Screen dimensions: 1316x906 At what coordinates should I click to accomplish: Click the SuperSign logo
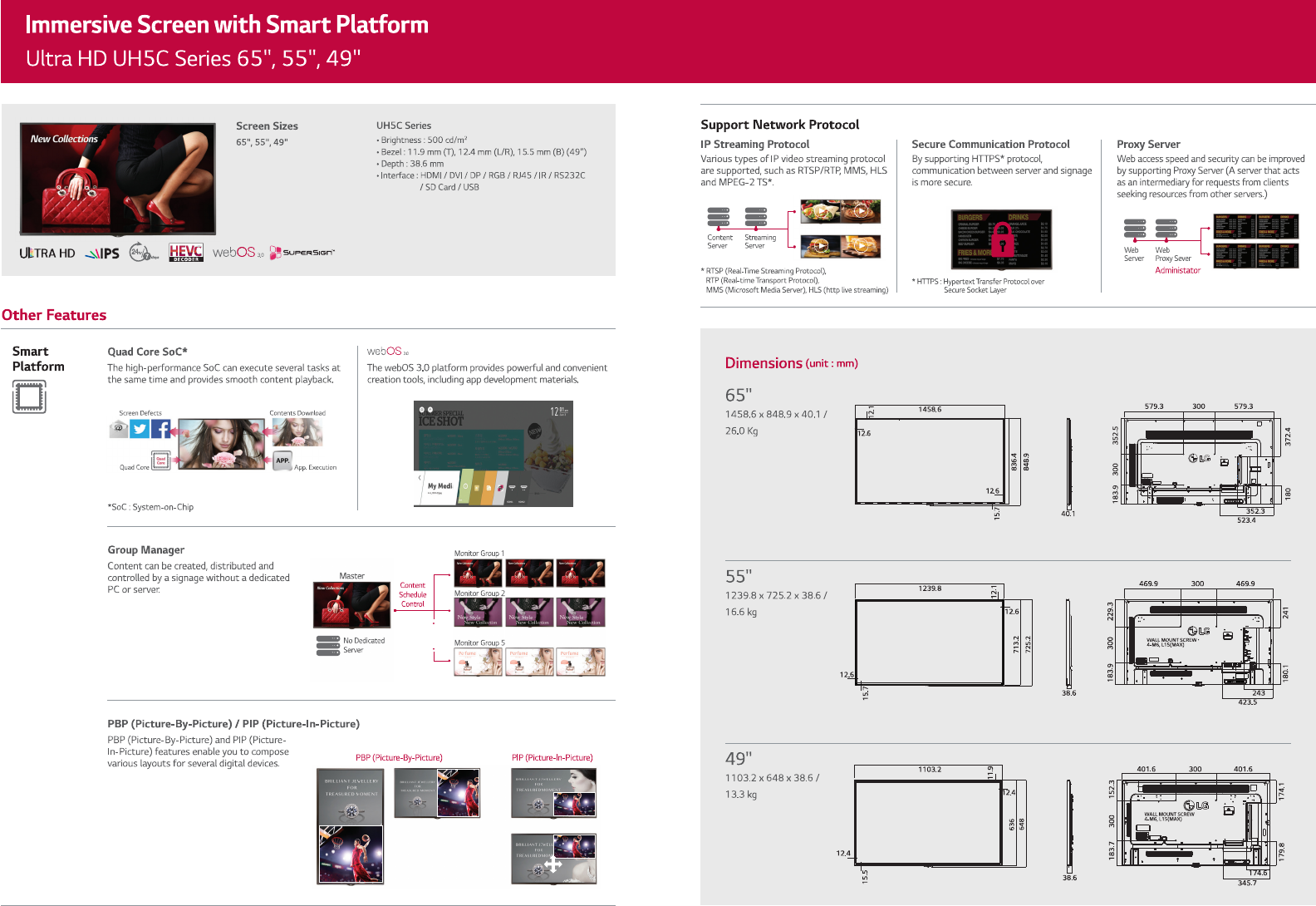click(302, 252)
